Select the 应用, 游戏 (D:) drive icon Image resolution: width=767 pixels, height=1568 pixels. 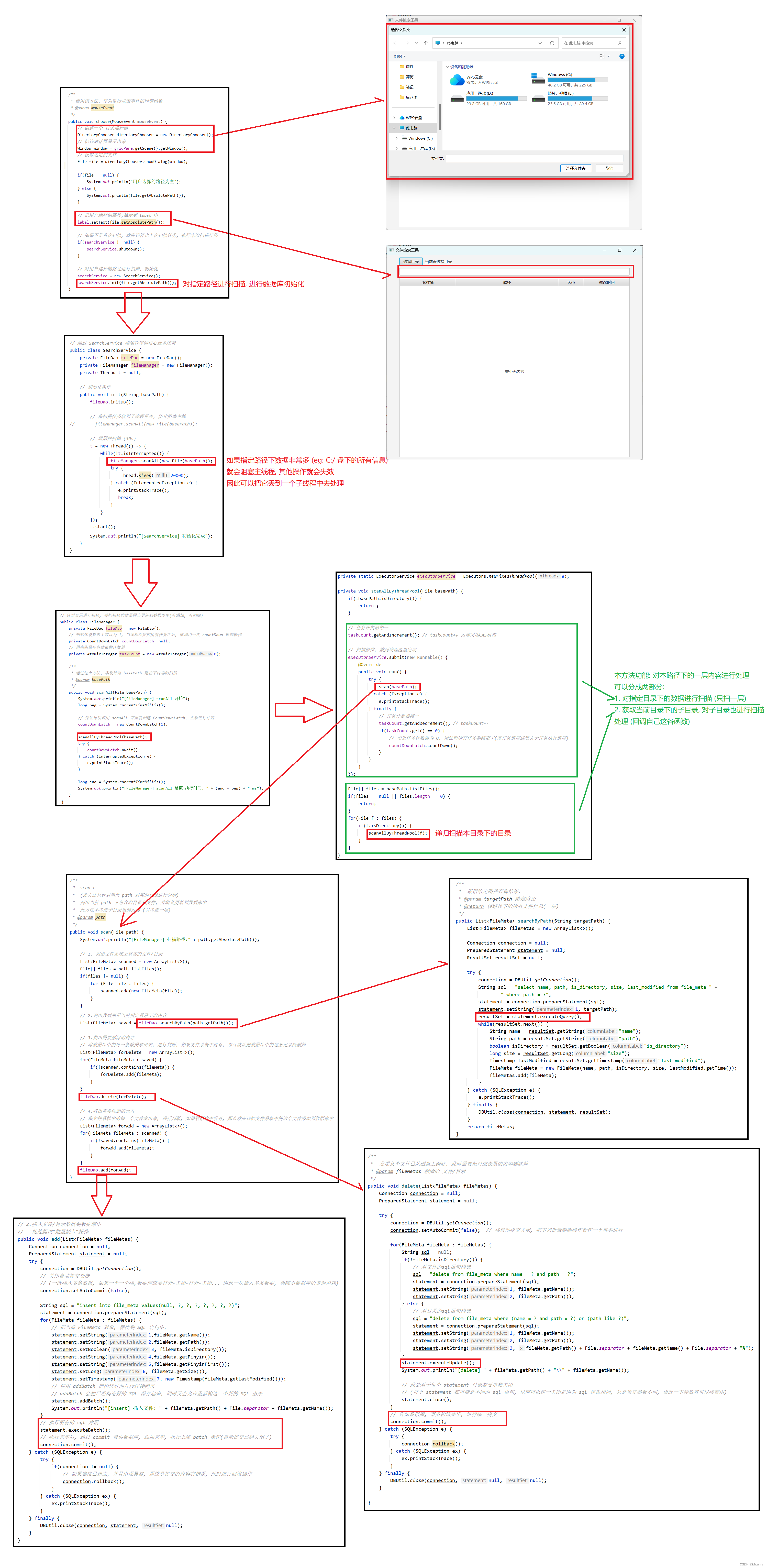pos(457,98)
